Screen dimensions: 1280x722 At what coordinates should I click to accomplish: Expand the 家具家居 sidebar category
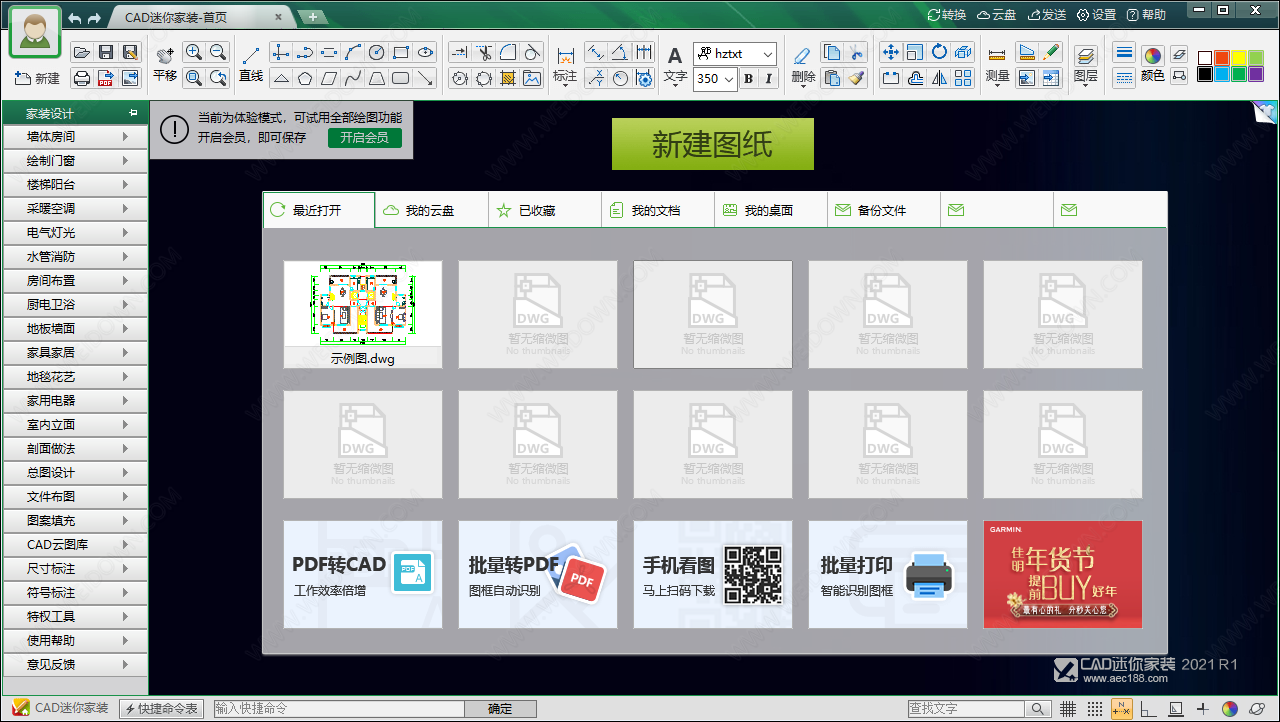pos(75,352)
